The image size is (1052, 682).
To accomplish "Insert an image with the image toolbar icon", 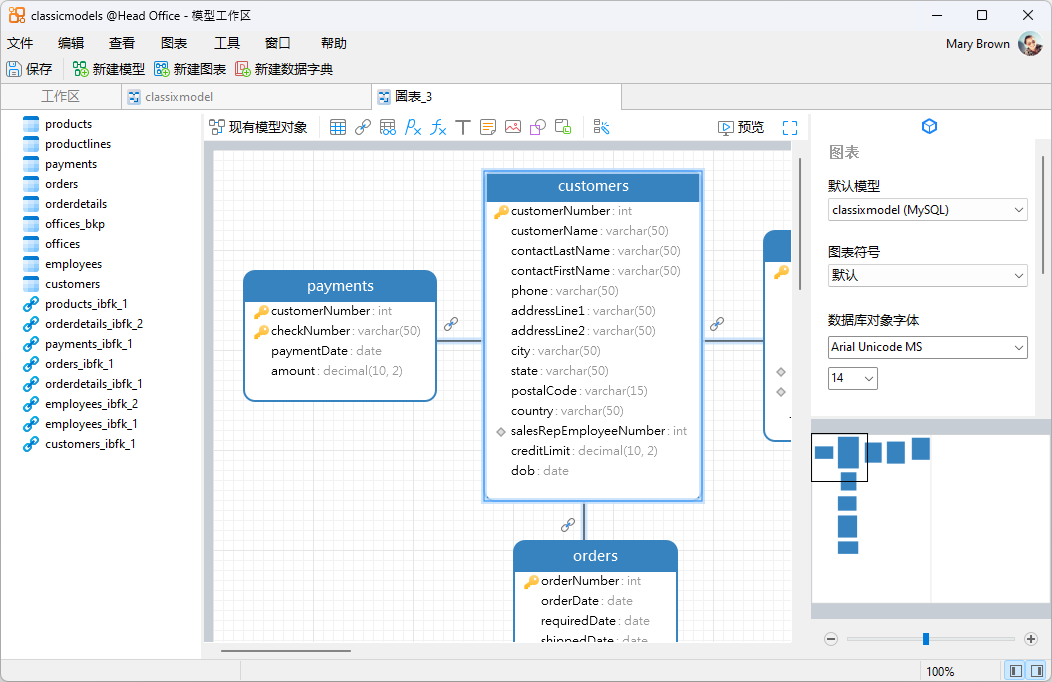I will (513, 127).
